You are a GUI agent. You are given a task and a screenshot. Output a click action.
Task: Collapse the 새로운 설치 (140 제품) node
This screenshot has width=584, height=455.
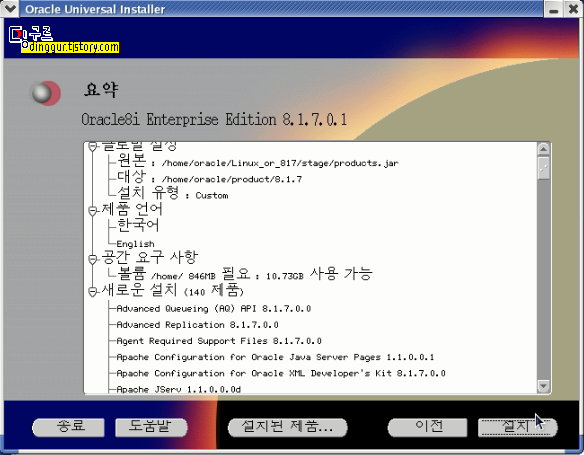point(92,292)
